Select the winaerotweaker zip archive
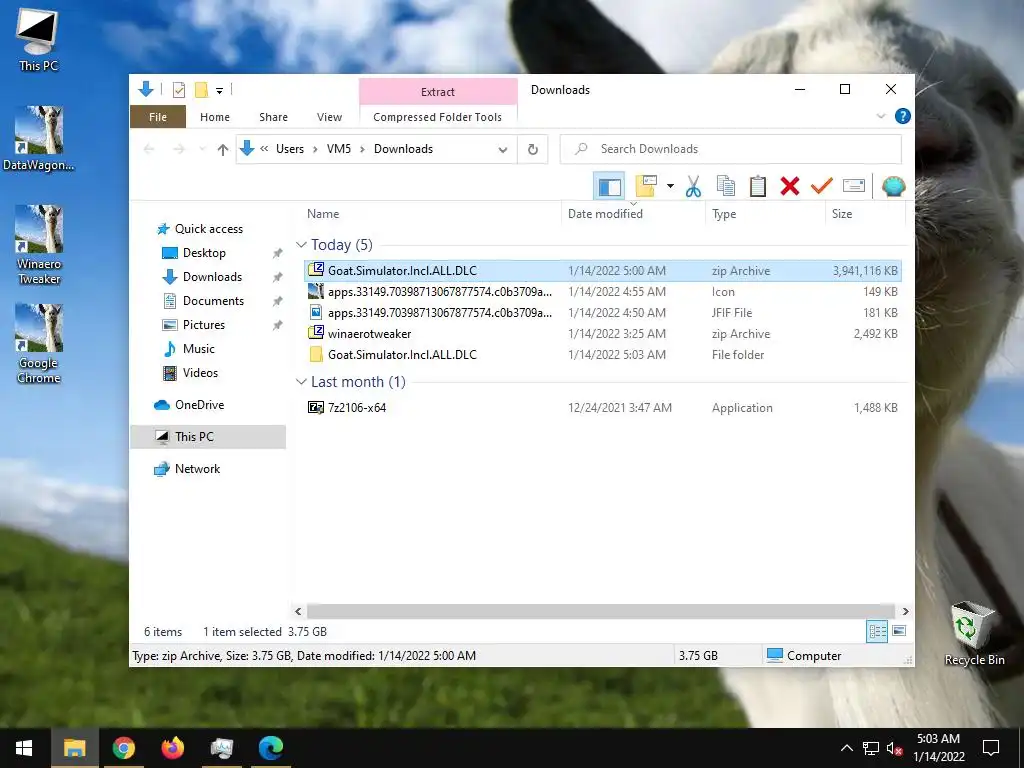 tap(603, 333)
